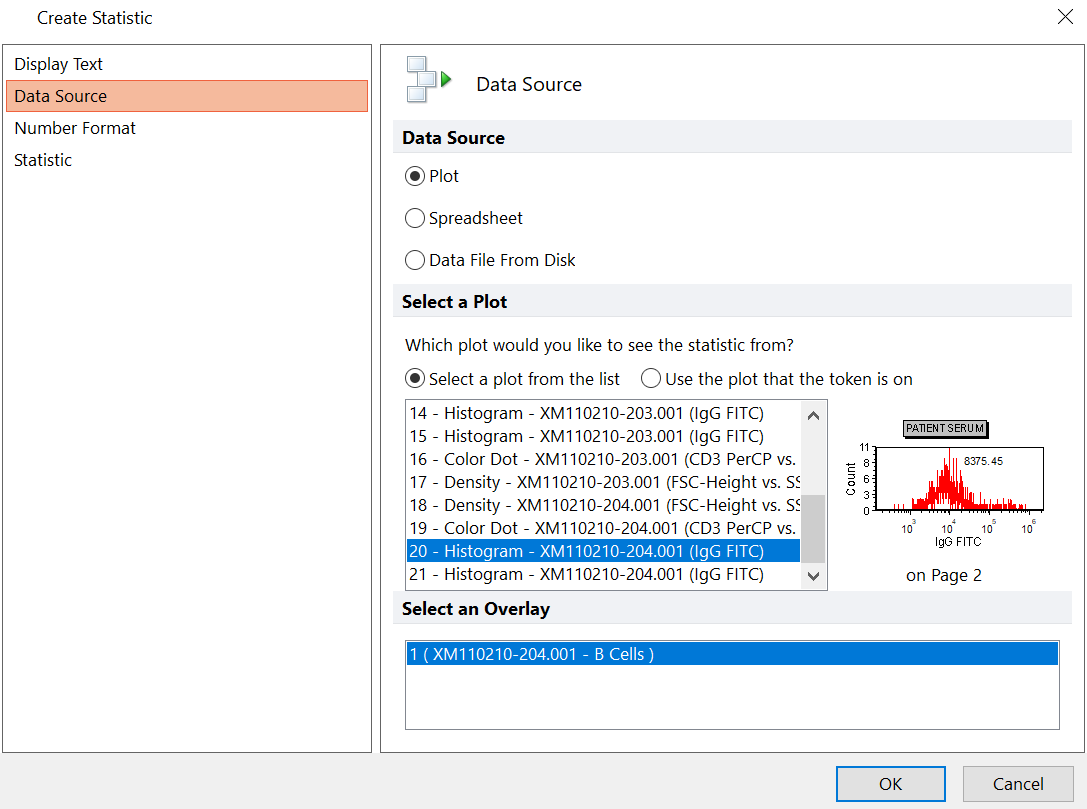Click the plot list scroll up arrow
Image resolution: width=1087 pixels, height=809 pixels.
(814, 415)
